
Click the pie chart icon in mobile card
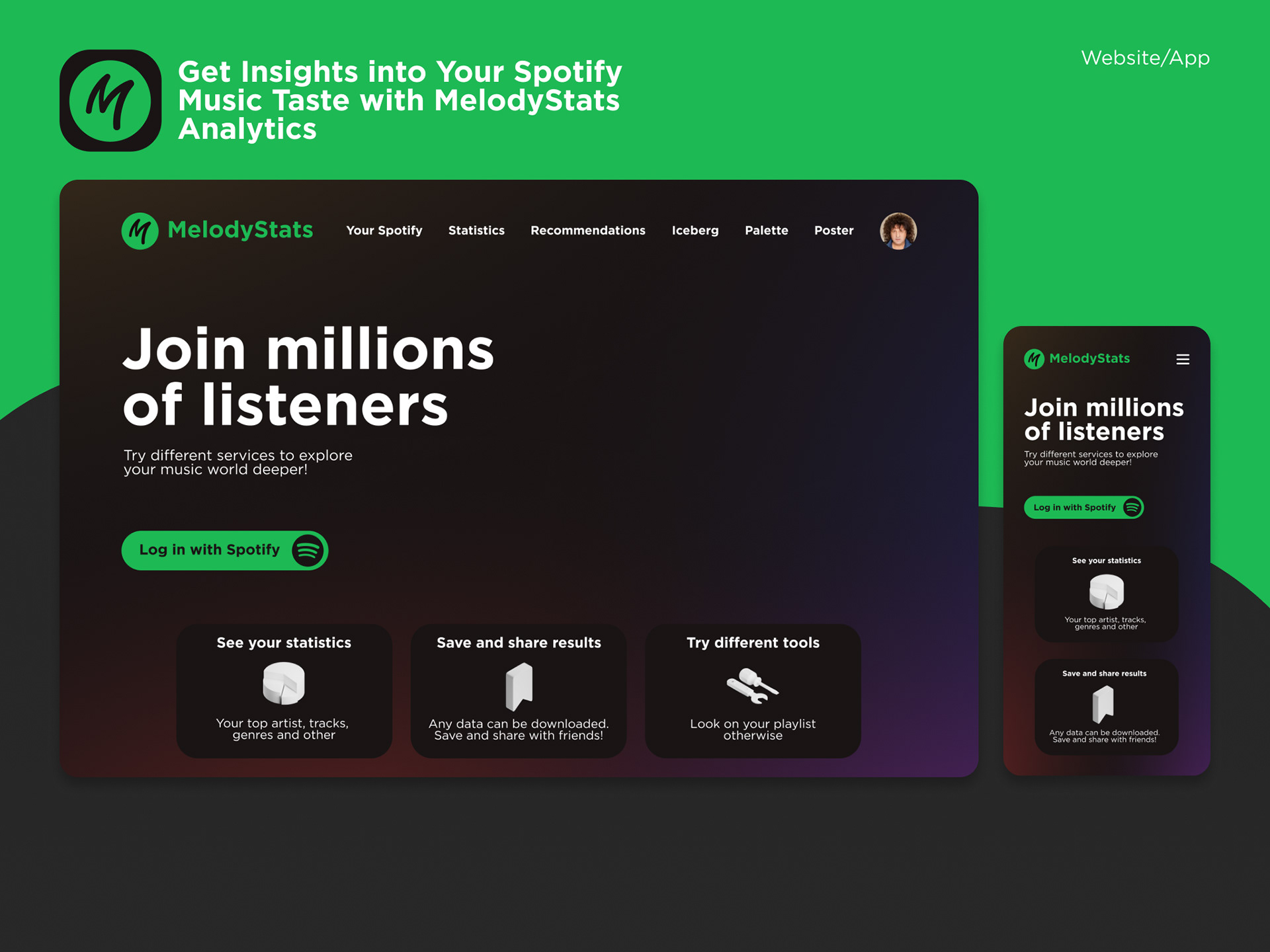[1107, 591]
